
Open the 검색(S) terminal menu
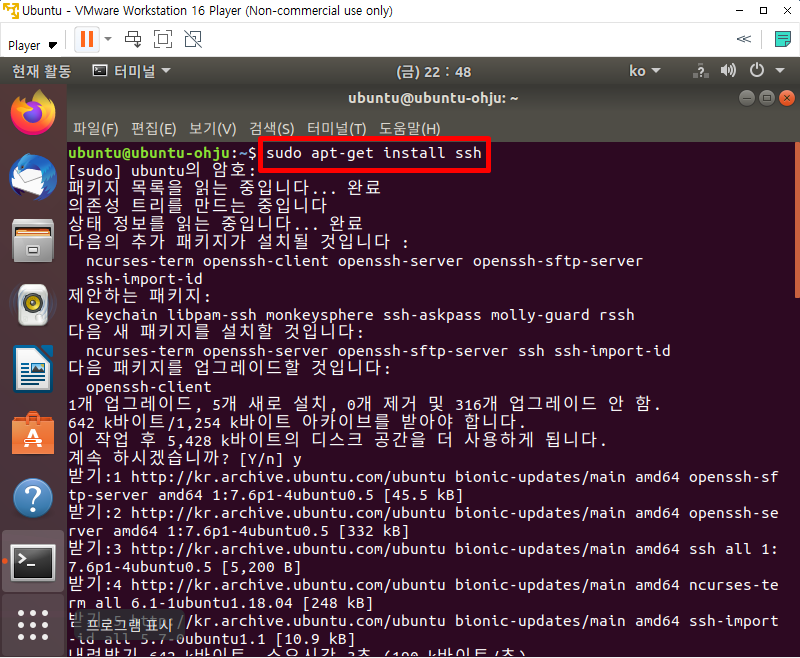point(271,129)
